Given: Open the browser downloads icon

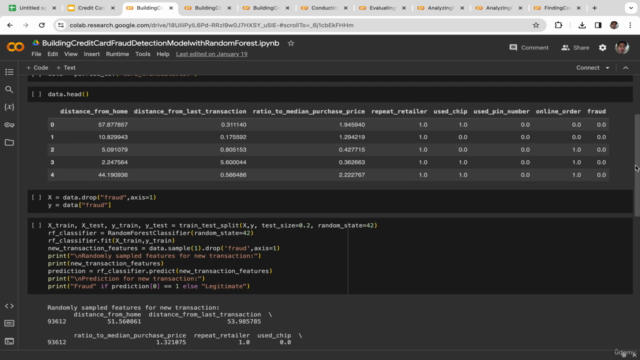Looking at the screenshot, I should pos(582,25).
